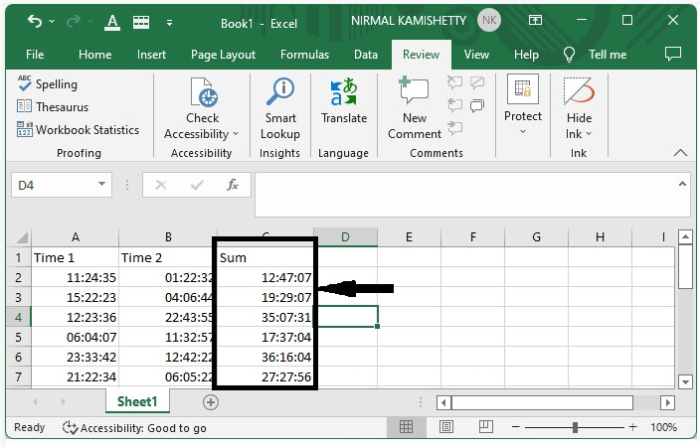700x447 pixels.
Task: Expand the Check Accessibility dropdown arrow
Action: [x=236, y=134]
